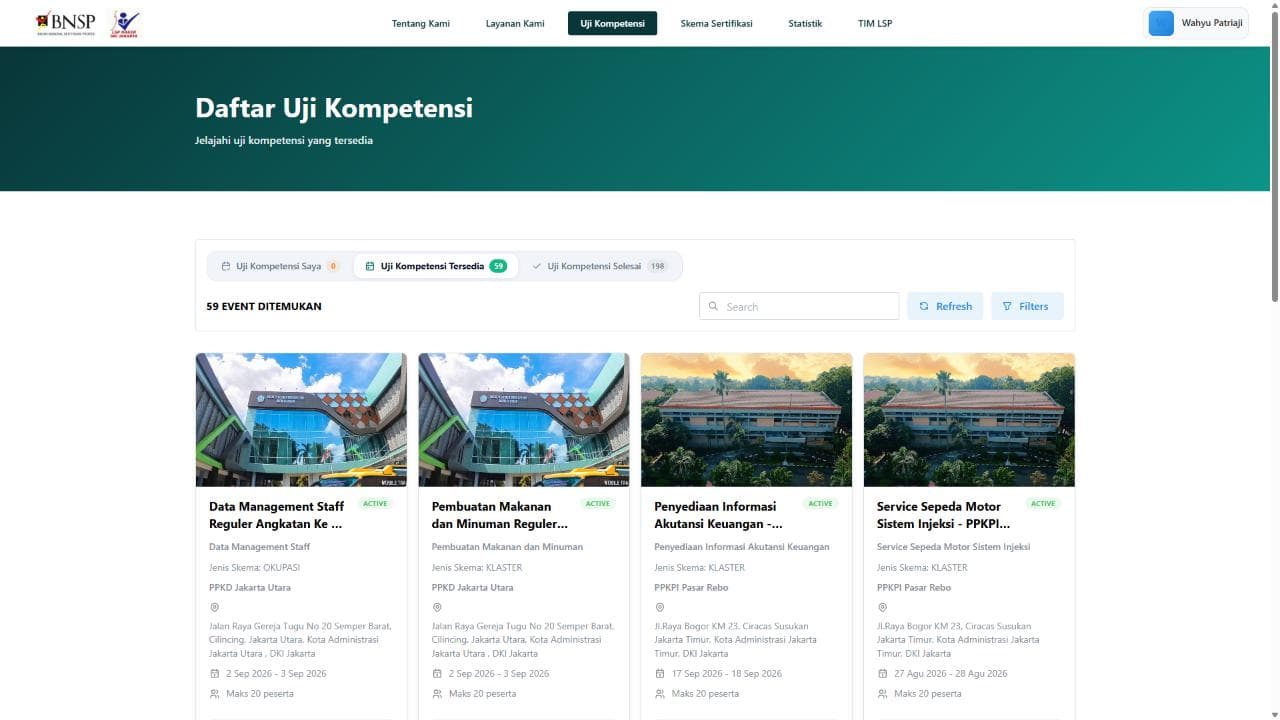
Task: Click participants icon on Service Sepeda Motor card
Action: click(882, 693)
